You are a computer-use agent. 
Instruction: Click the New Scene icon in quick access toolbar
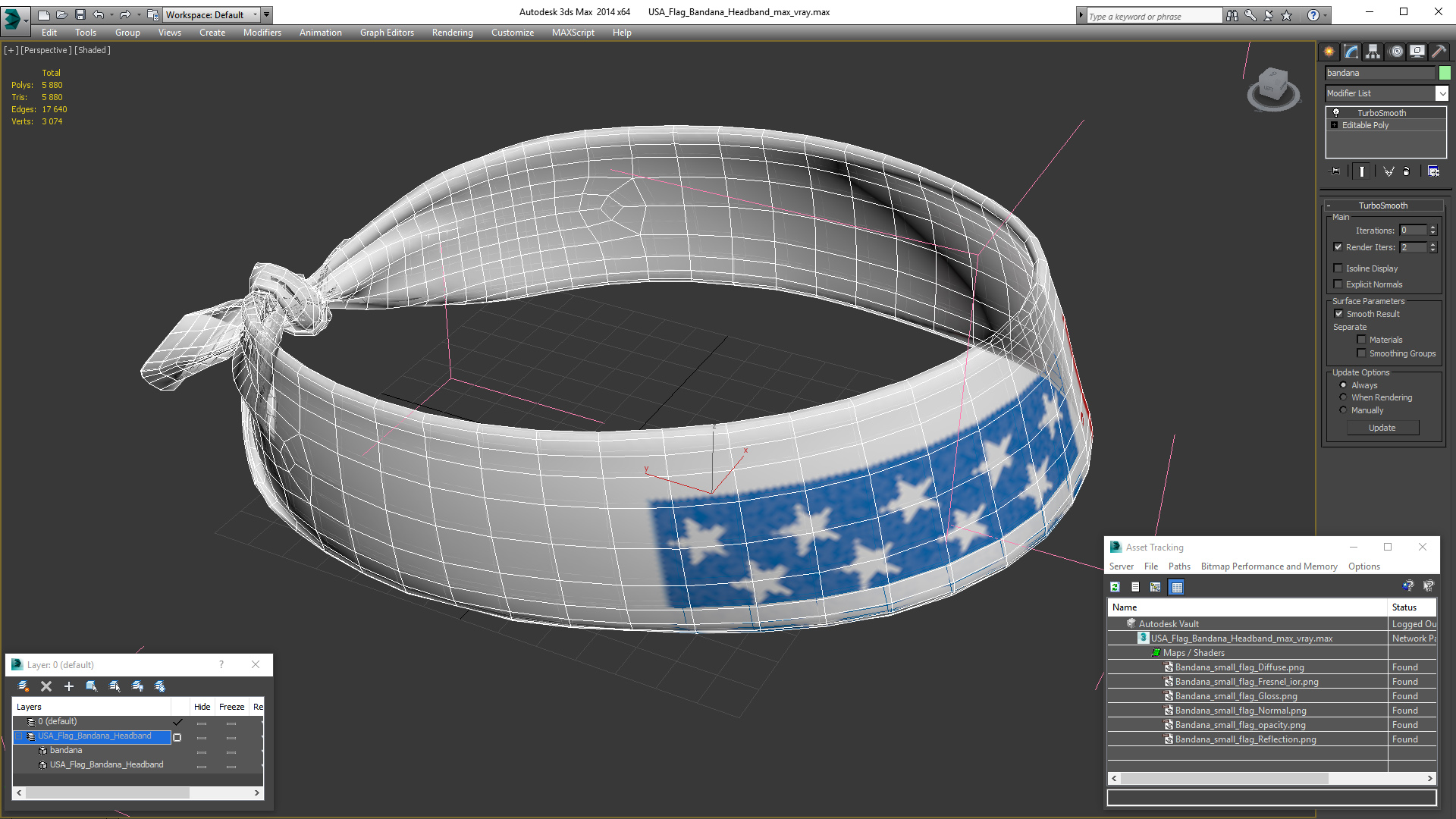click(43, 14)
